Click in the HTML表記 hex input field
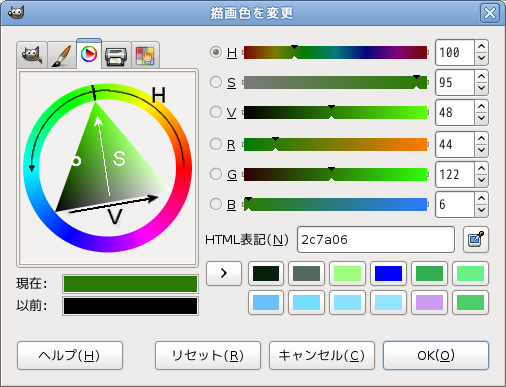 click(376, 239)
